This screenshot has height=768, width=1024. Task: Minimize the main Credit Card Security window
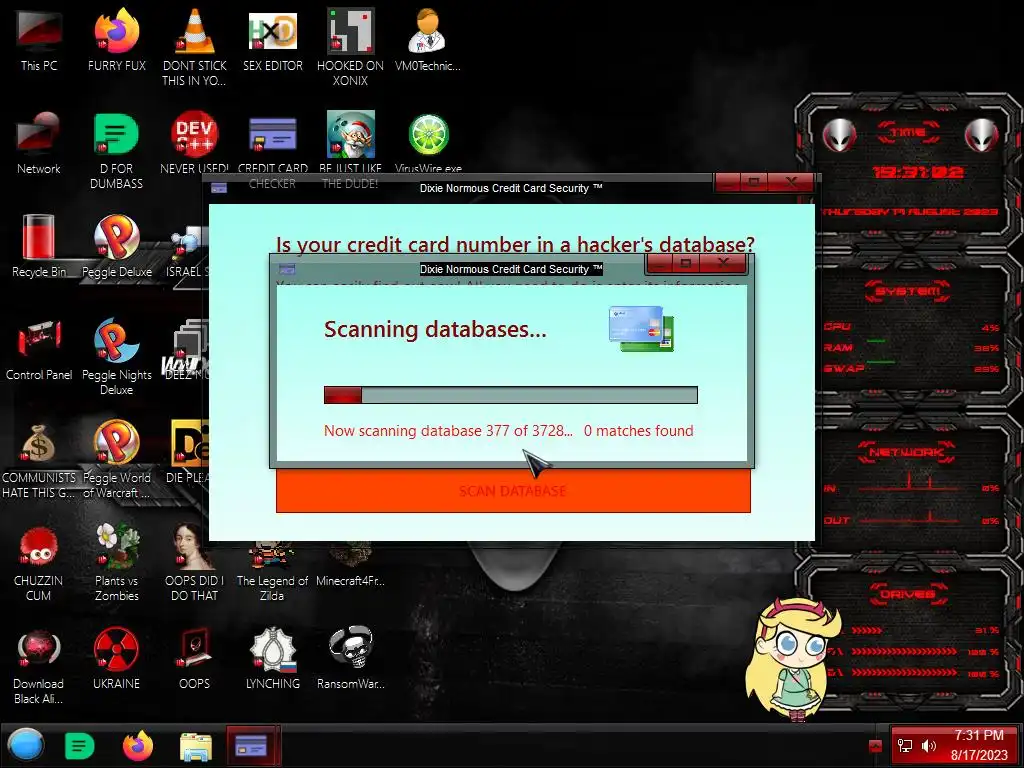point(728,182)
